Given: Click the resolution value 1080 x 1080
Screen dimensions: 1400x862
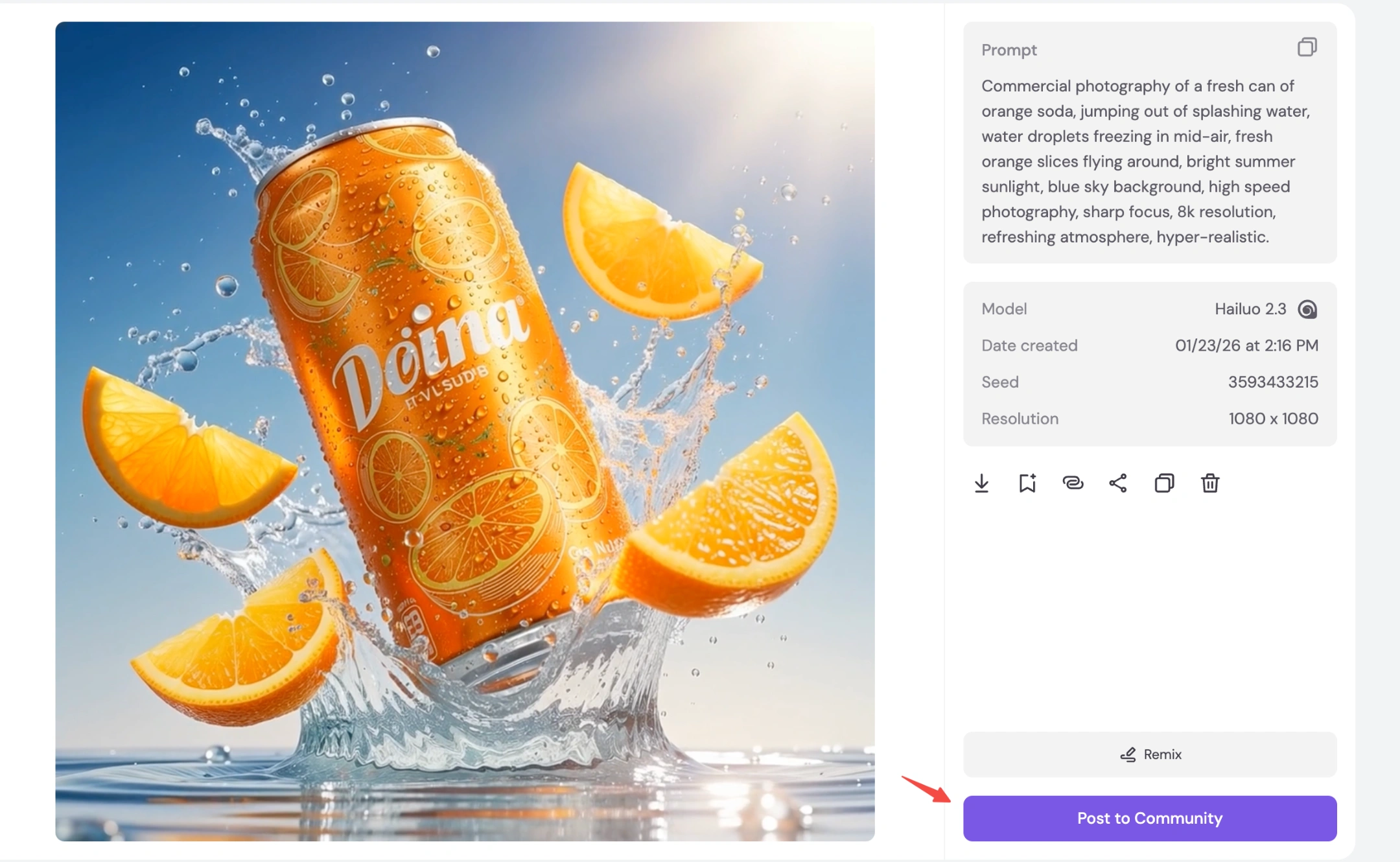Looking at the screenshot, I should click(x=1273, y=418).
